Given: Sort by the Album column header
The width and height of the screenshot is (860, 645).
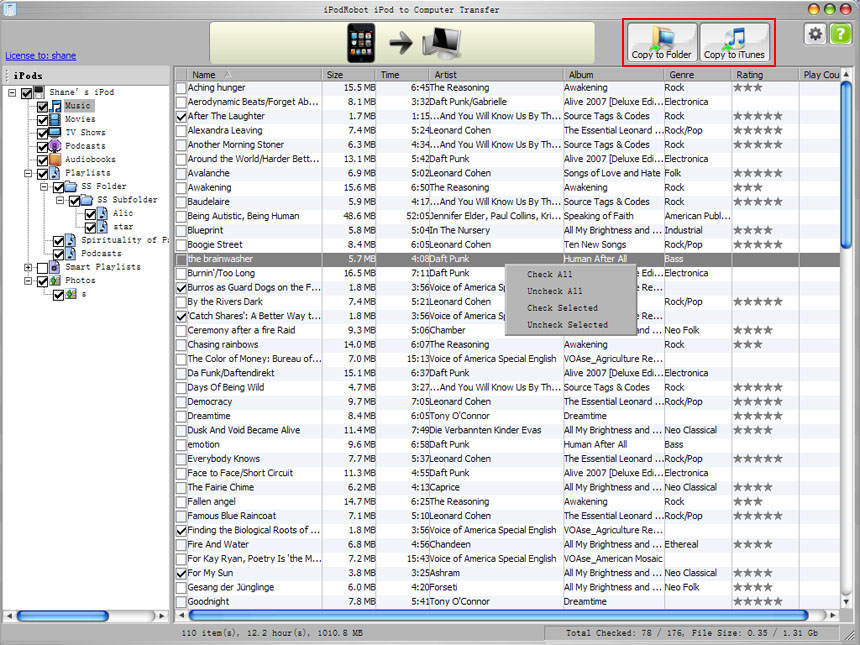Looking at the screenshot, I should (614, 75).
